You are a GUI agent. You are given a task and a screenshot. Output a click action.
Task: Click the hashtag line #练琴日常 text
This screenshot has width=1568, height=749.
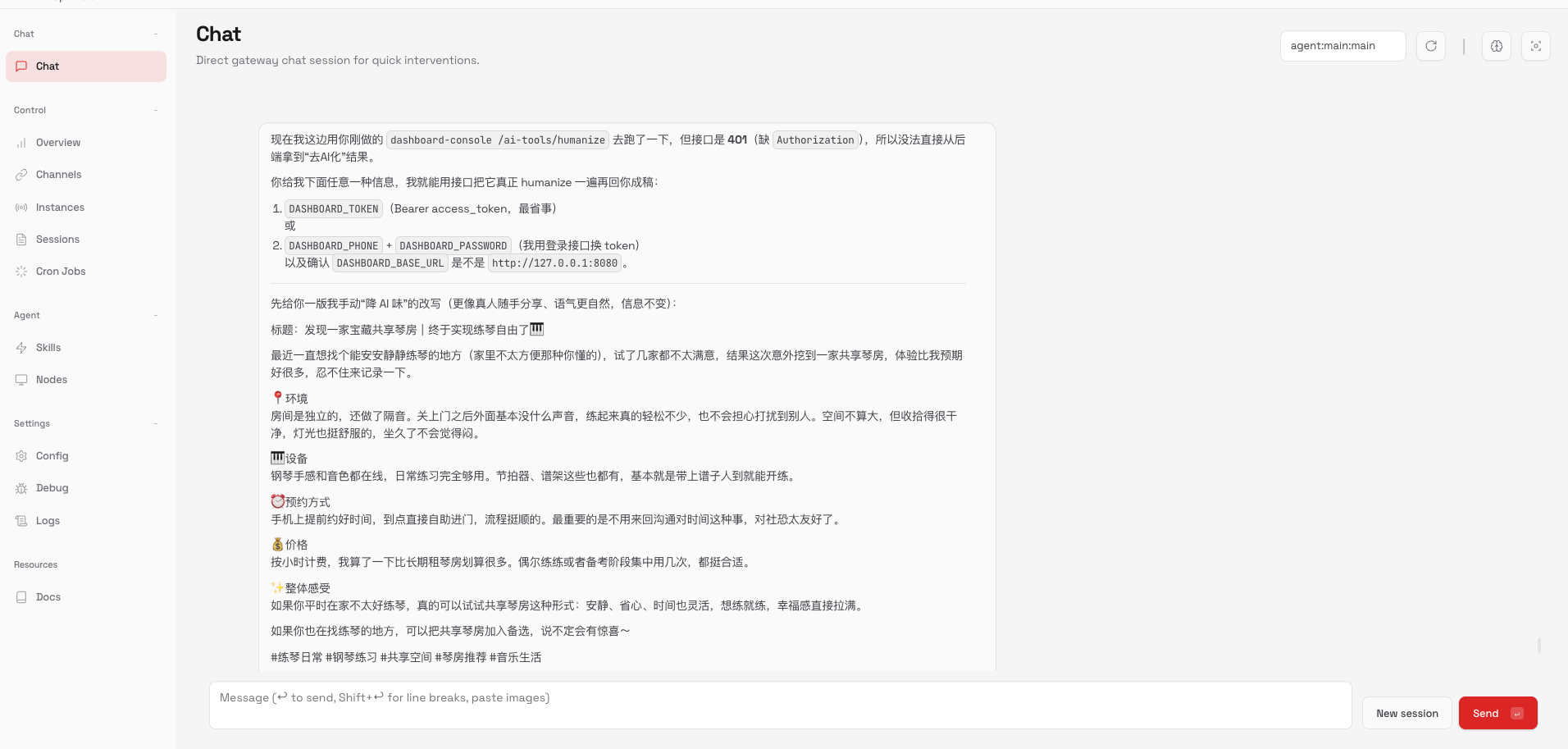[x=406, y=657]
